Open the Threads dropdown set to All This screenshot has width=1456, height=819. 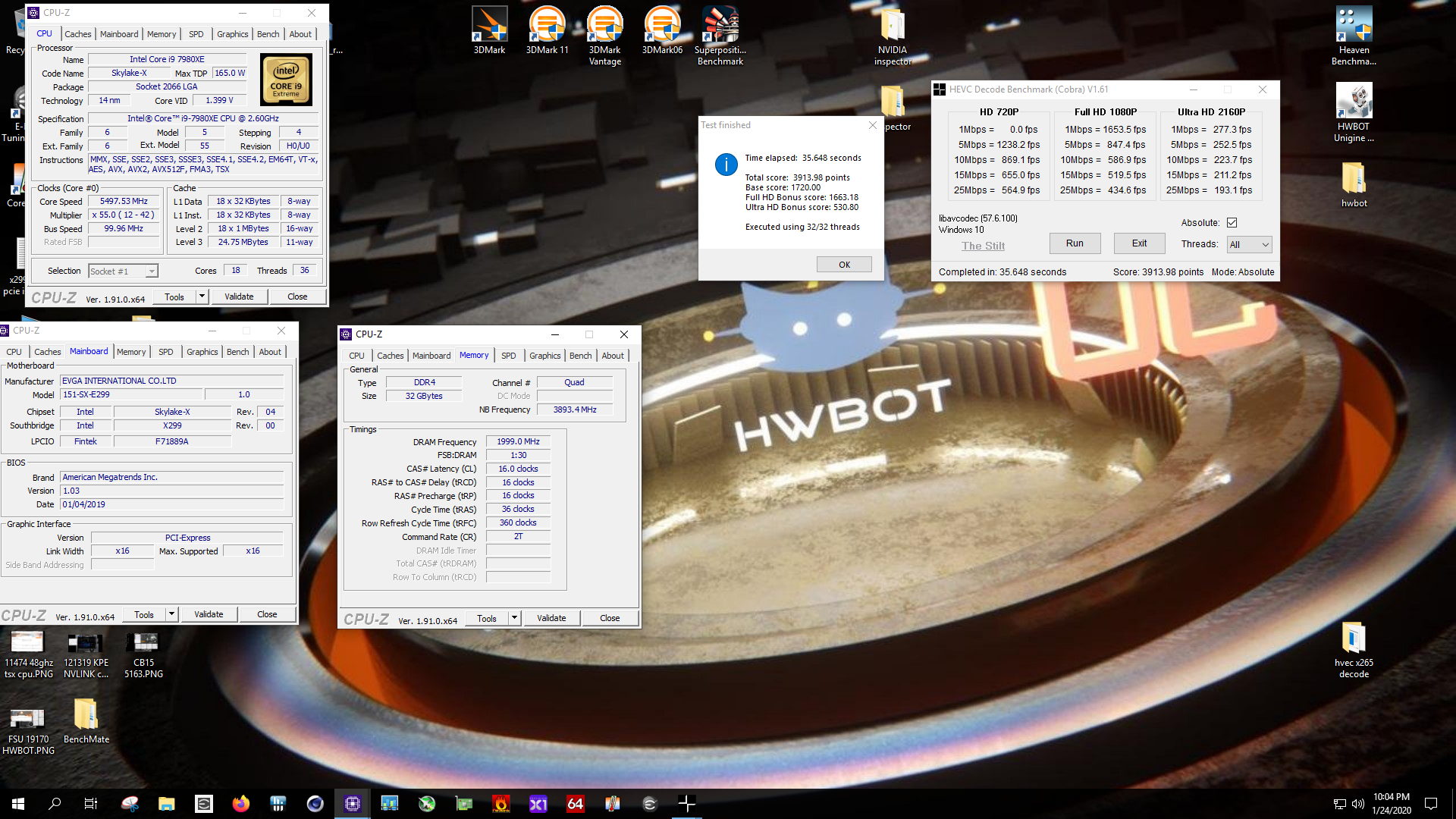coord(1249,244)
